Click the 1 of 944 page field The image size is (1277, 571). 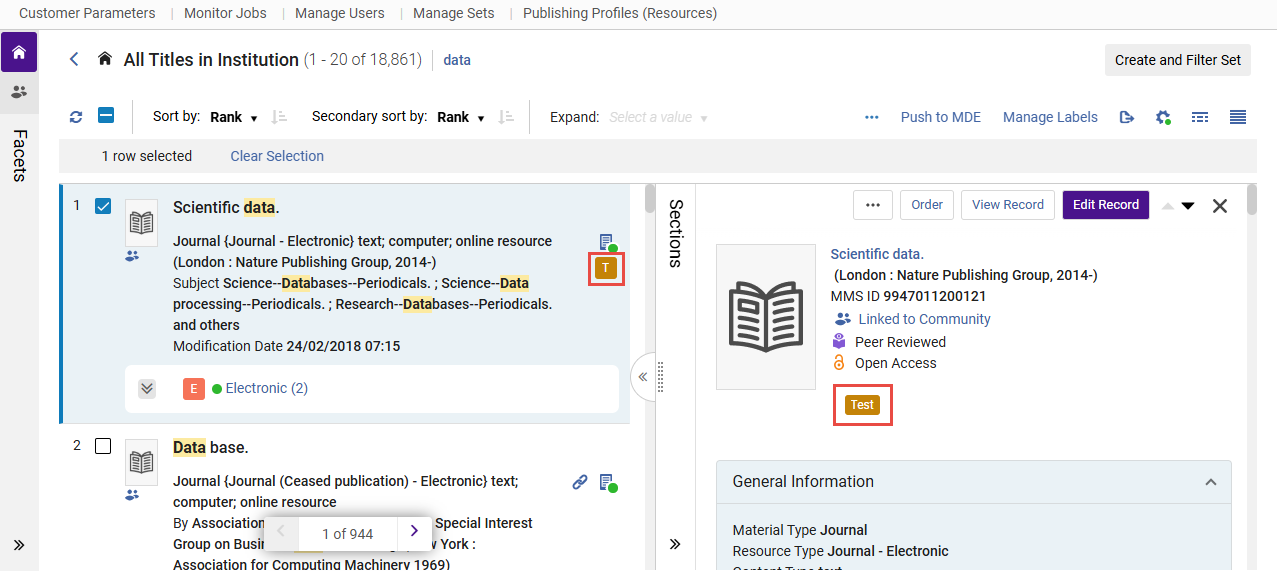pyautogui.click(x=347, y=533)
